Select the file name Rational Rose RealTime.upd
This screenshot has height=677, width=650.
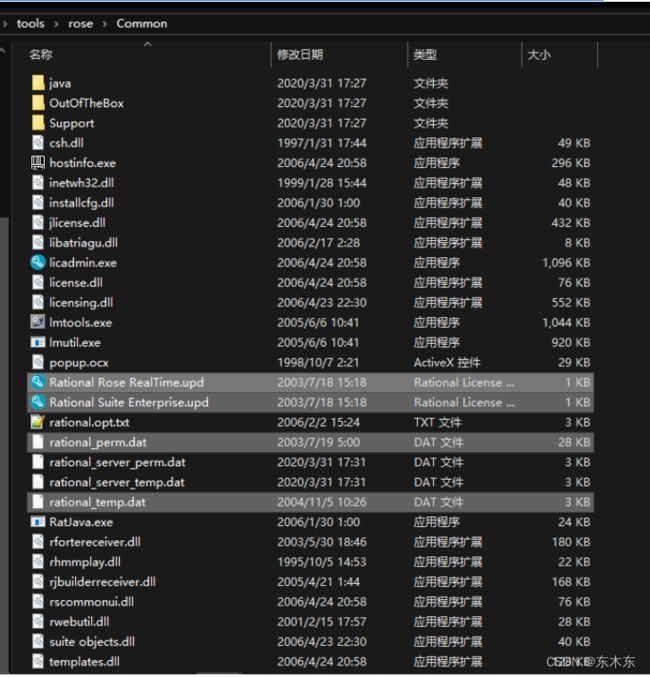[127, 382]
